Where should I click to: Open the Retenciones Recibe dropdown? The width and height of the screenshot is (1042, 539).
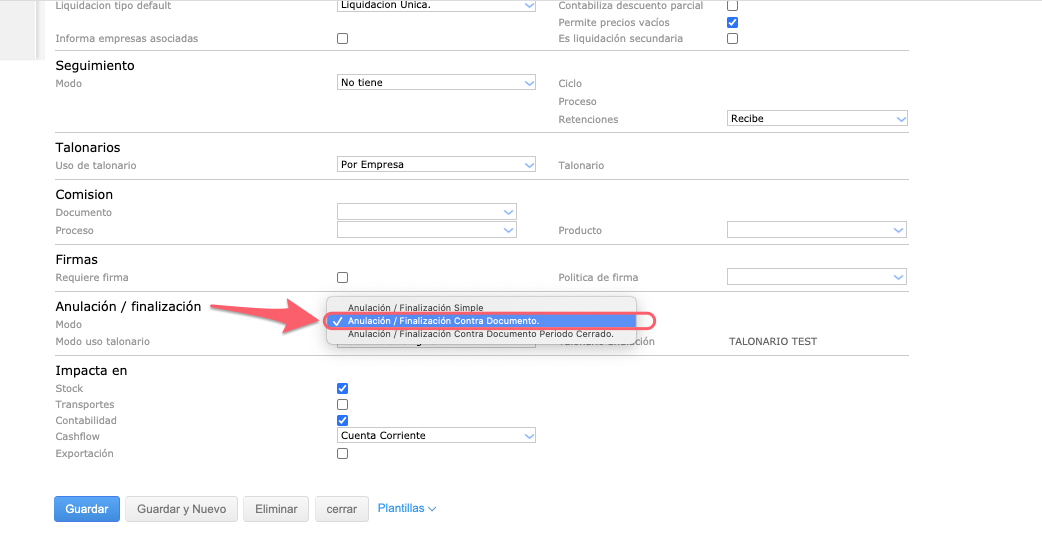[x=817, y=119]
